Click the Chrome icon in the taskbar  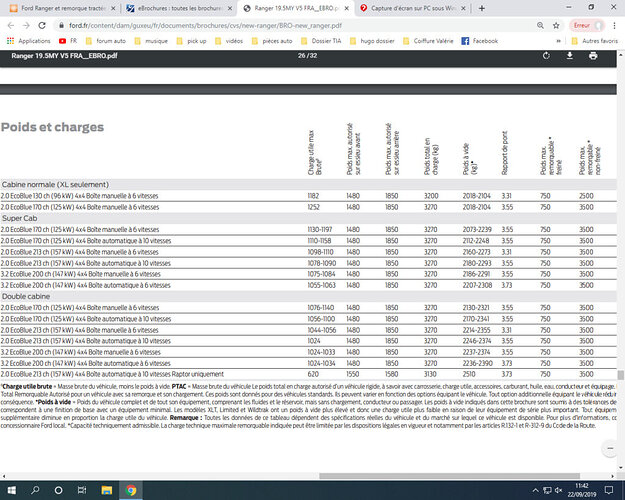click(131, 490)
